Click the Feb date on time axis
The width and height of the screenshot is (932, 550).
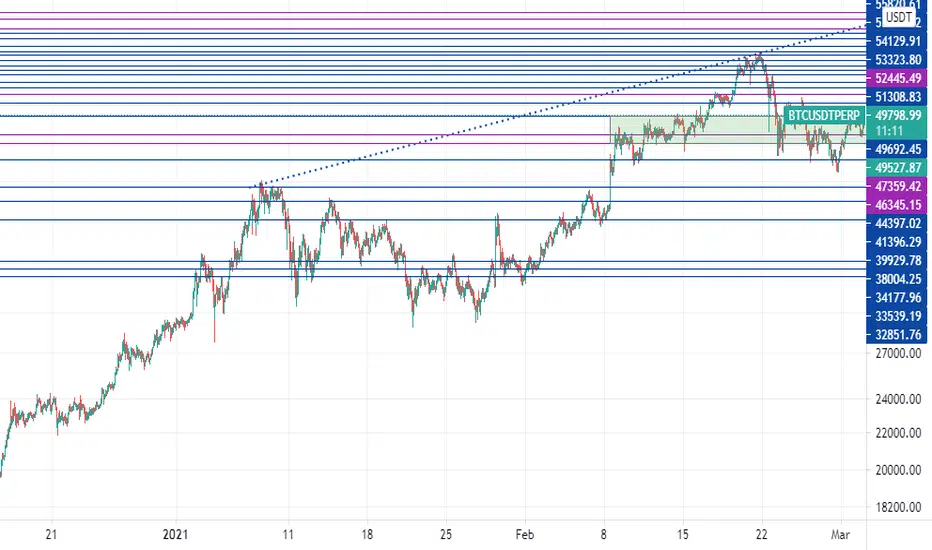525,535
